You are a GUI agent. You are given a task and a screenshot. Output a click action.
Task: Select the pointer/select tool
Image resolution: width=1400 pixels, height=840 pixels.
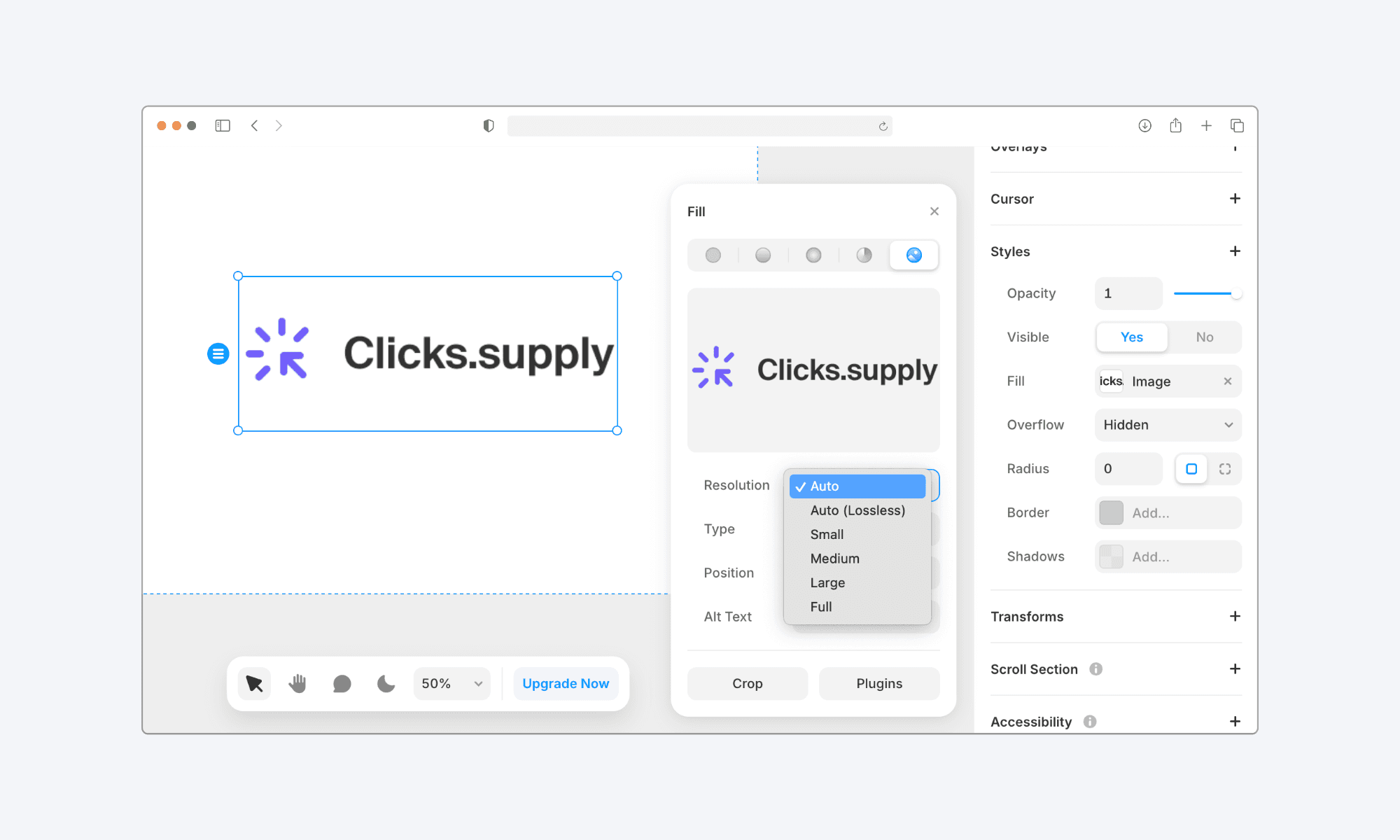(x=254, y=683)
